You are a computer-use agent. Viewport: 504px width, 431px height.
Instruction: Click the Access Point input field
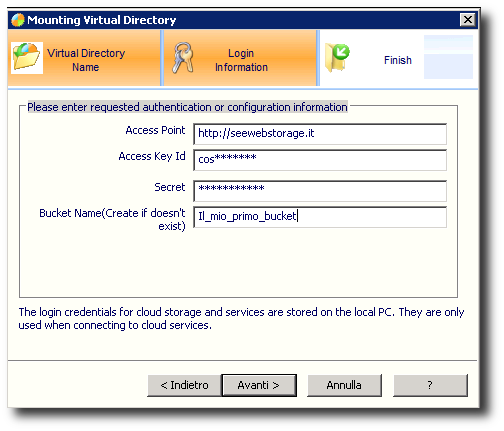(x=320, y=134)
